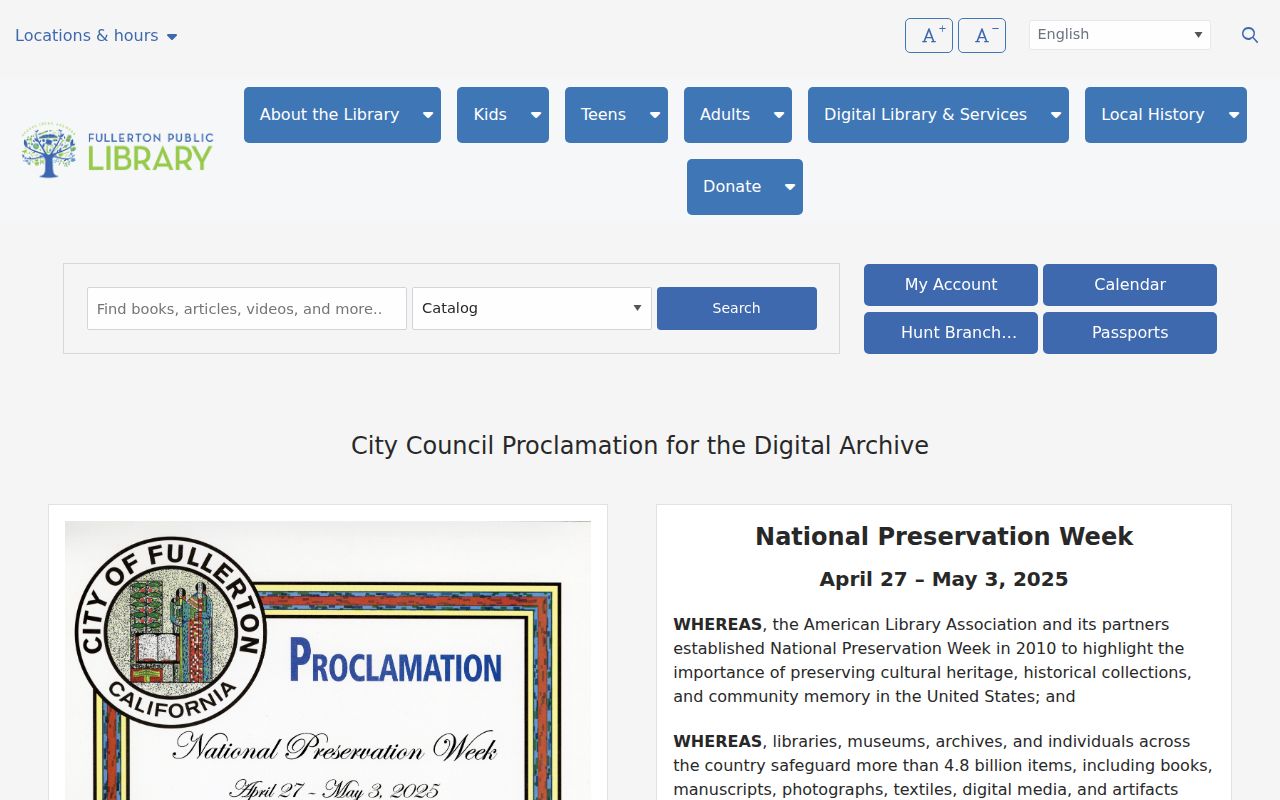Open the Kids menu item
The height and width of the screenshot is (800, 1280).
pos(490,115)
